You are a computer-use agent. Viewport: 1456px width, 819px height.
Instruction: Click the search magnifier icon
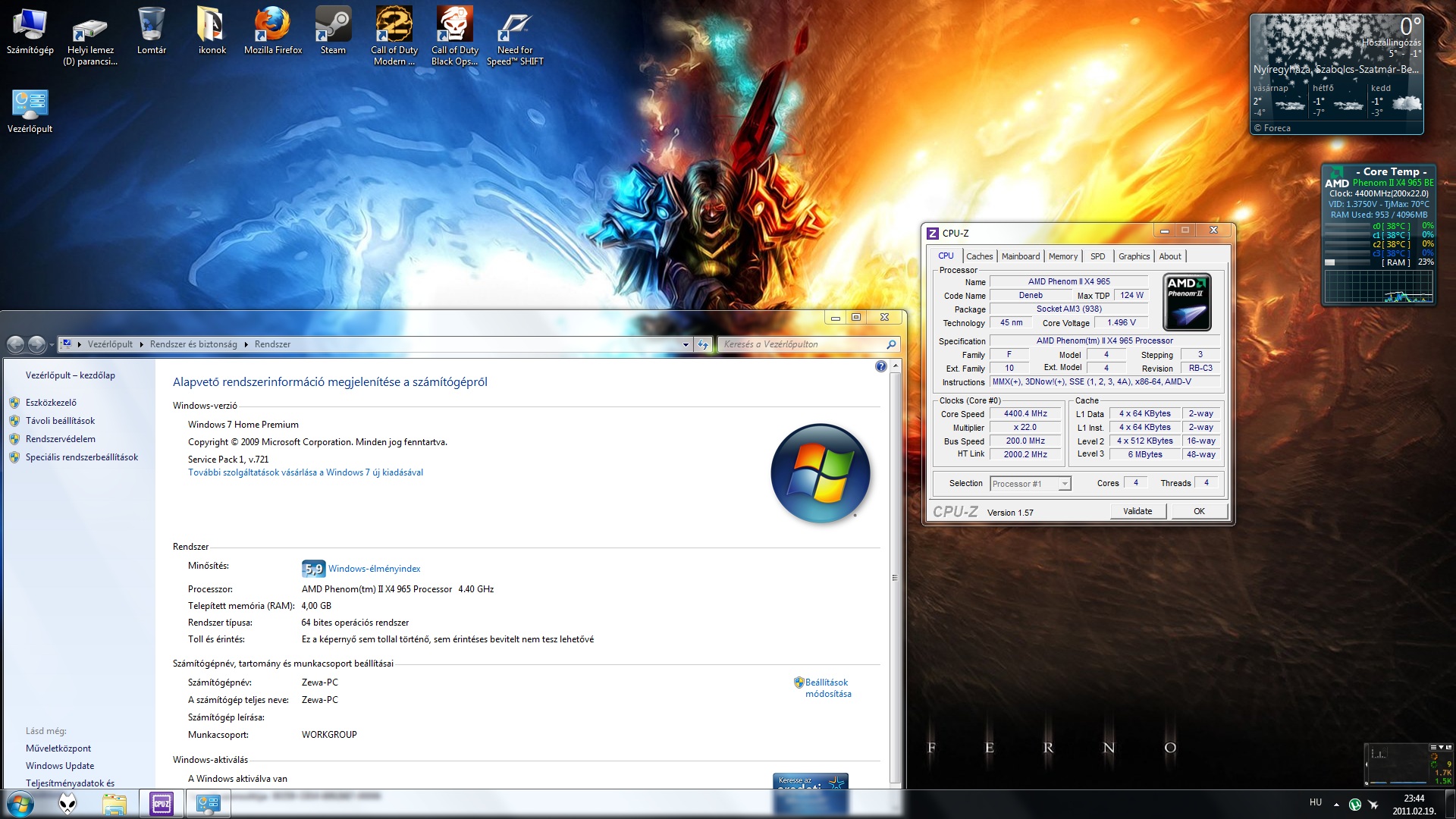pyautogui.click(x=891, y=344)
